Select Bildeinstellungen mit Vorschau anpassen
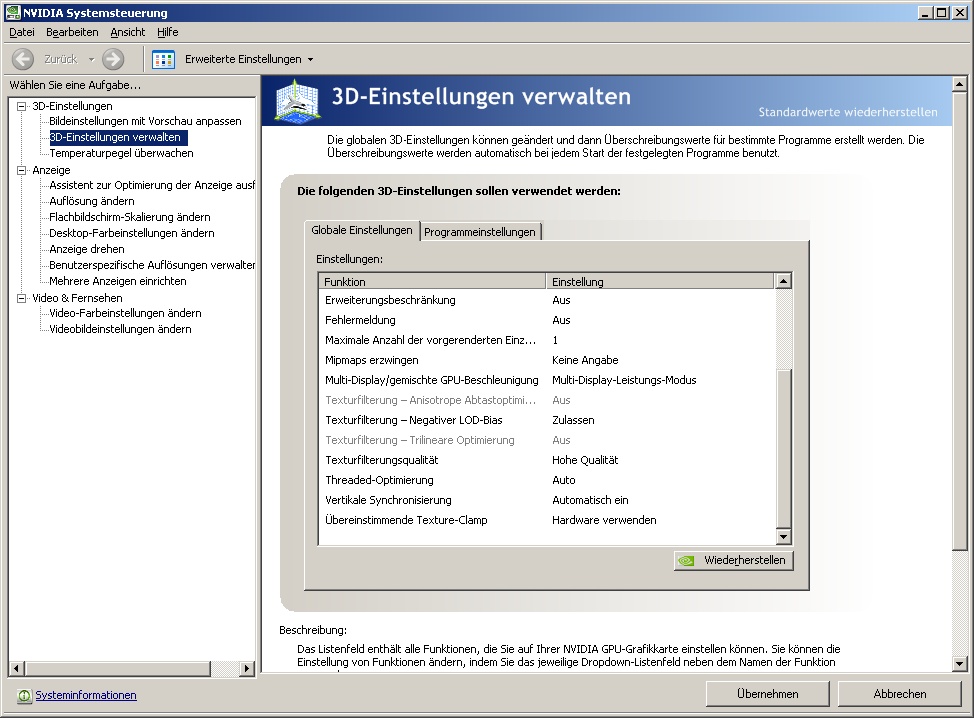The width and height of the screenshot is (974, 718). tap(145, 121)
